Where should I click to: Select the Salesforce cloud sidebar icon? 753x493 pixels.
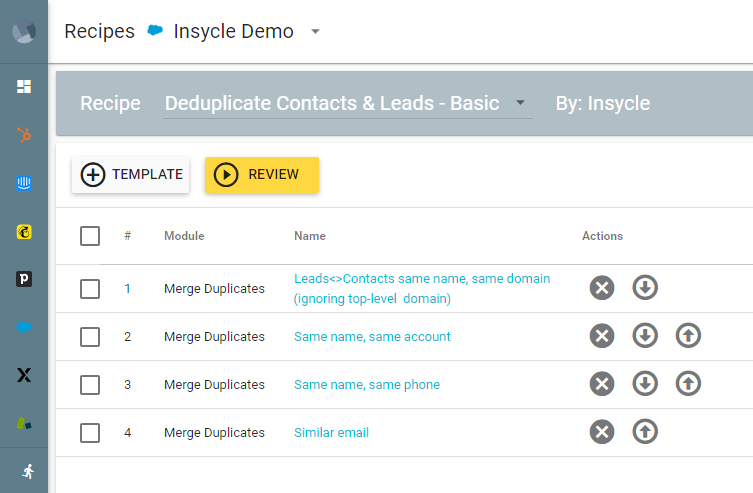[24, 327]
